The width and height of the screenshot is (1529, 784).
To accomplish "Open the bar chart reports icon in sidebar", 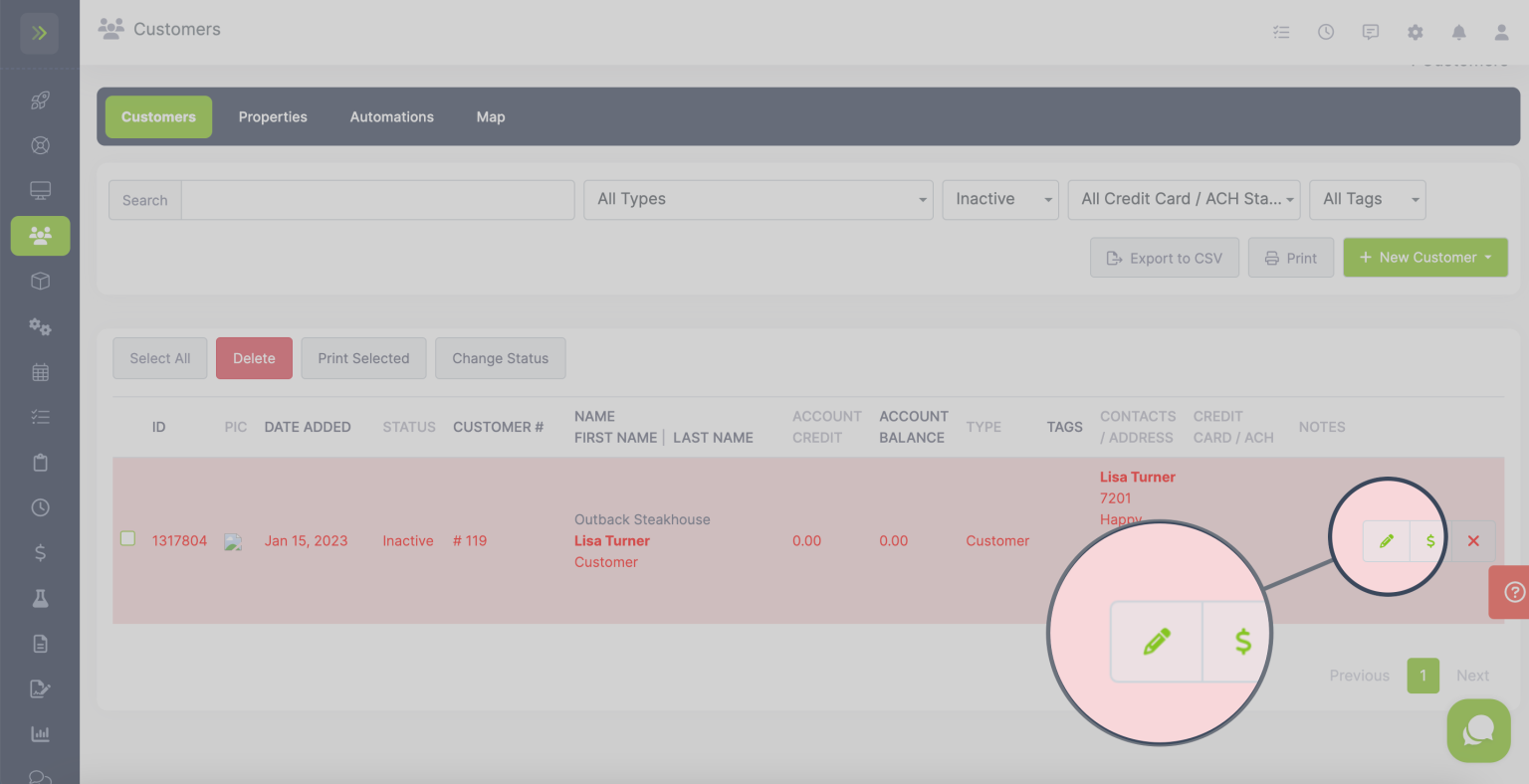I will click(x=40, y=733).
